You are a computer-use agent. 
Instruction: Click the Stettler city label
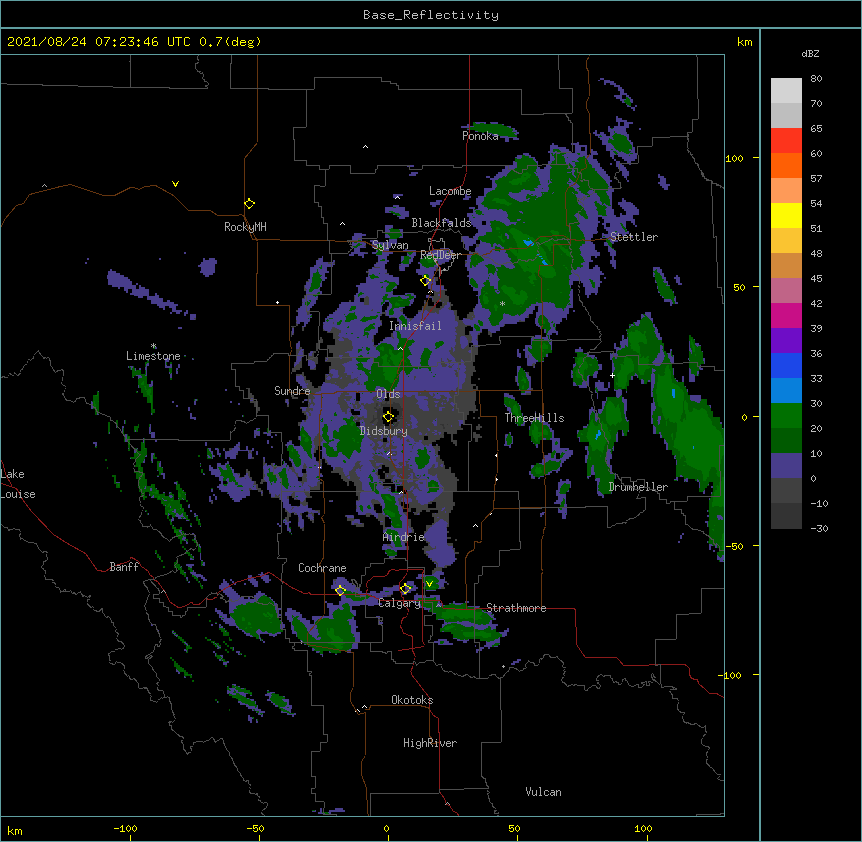click(x=634, y=237)
